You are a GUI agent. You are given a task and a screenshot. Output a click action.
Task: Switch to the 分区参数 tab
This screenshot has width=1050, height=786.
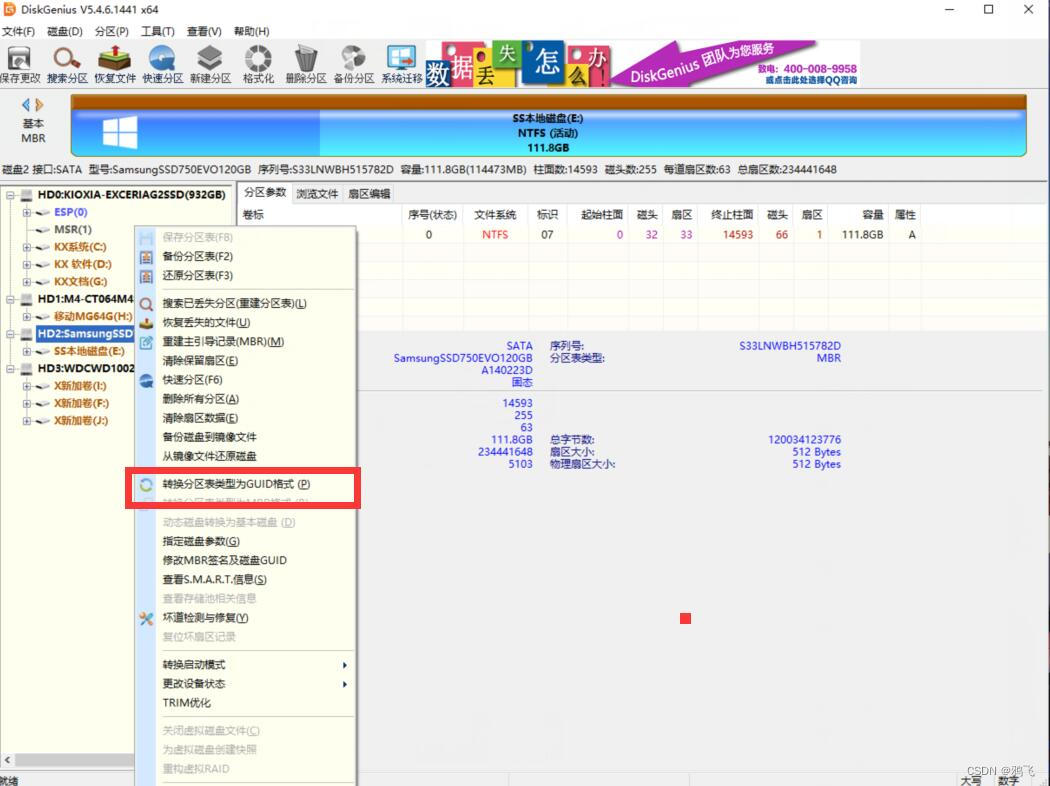point(265,193)
